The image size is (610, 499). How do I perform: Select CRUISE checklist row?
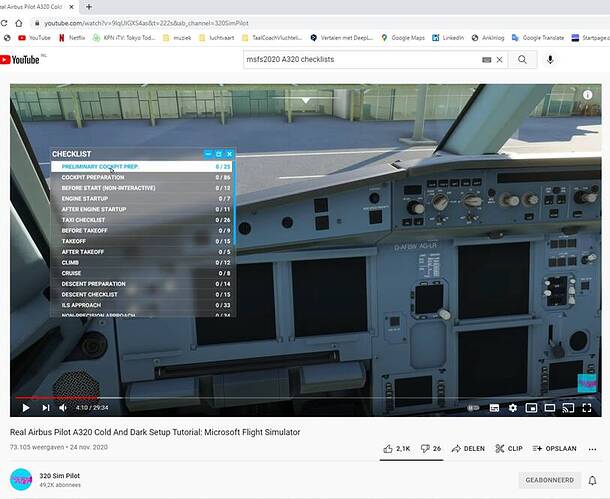click(142, 273)
